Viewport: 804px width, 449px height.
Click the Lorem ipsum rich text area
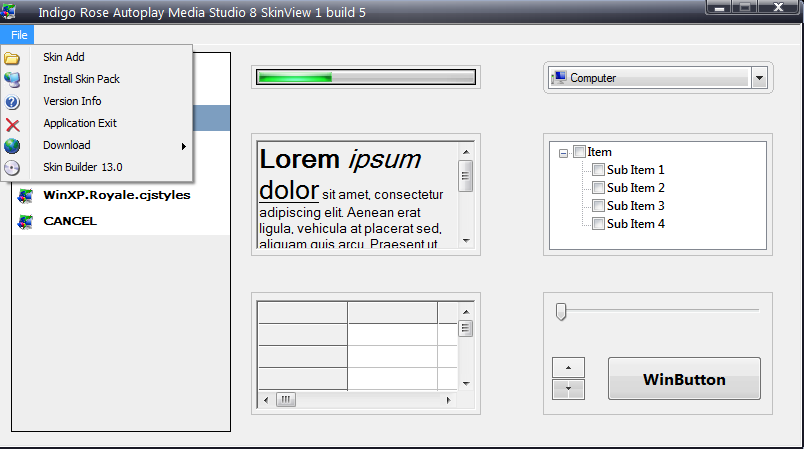click(357, 195)
